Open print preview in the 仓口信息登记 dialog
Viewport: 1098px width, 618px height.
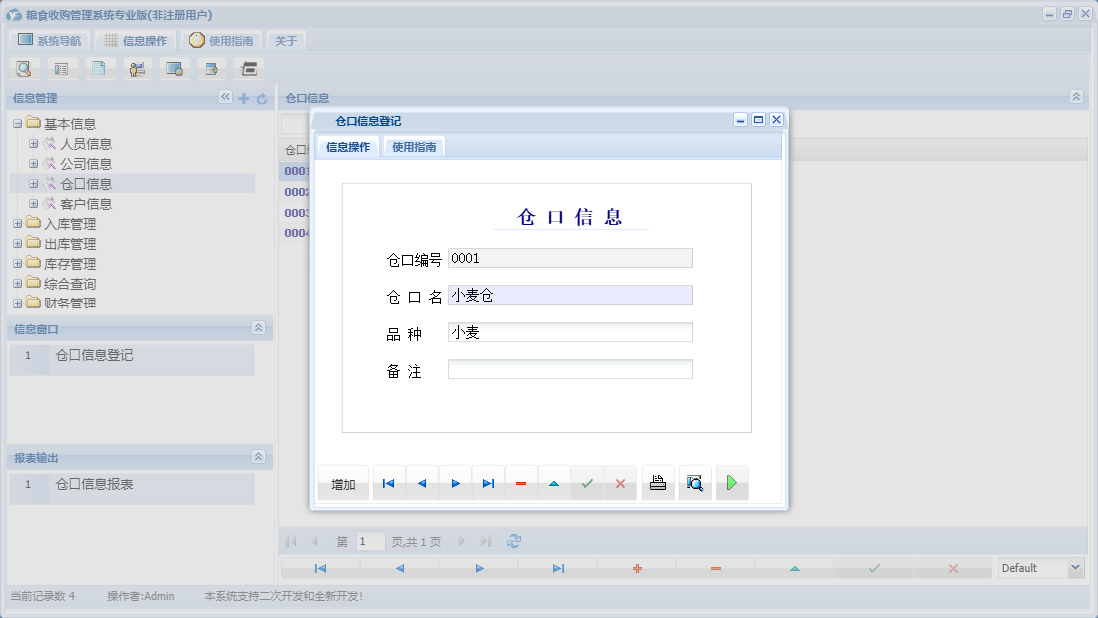(694, 482)
